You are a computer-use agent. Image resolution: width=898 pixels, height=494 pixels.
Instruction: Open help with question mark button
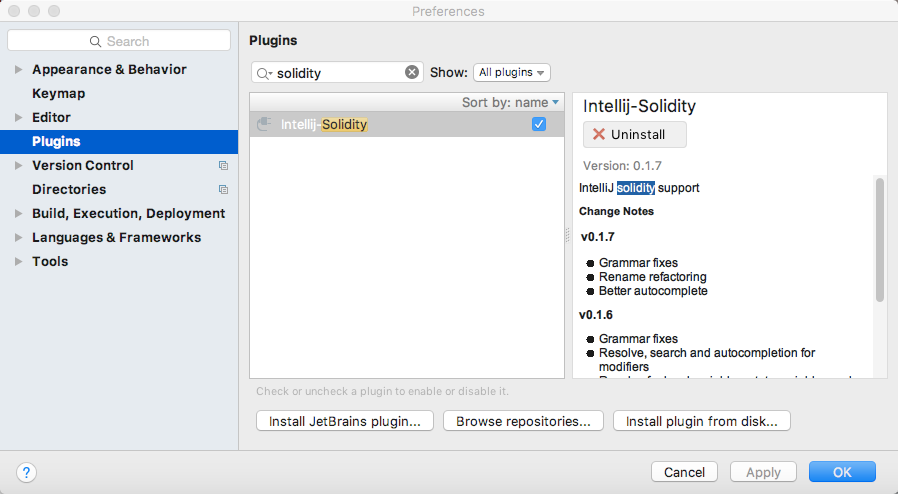[x=26, y=472]
